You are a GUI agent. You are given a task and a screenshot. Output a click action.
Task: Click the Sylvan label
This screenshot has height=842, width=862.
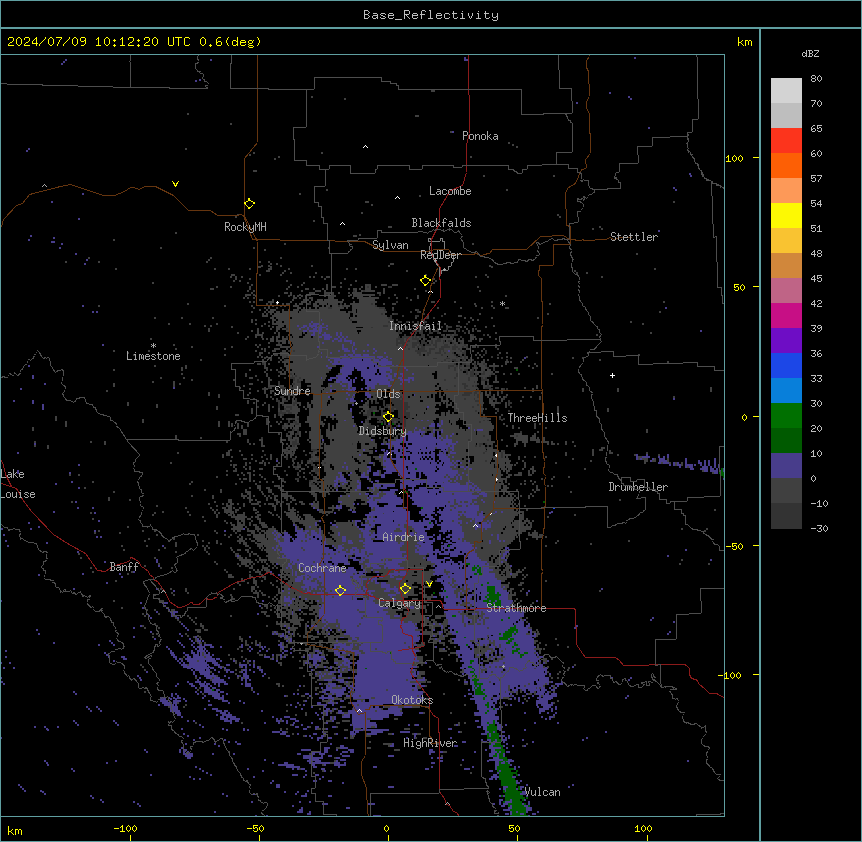[390, 245]
